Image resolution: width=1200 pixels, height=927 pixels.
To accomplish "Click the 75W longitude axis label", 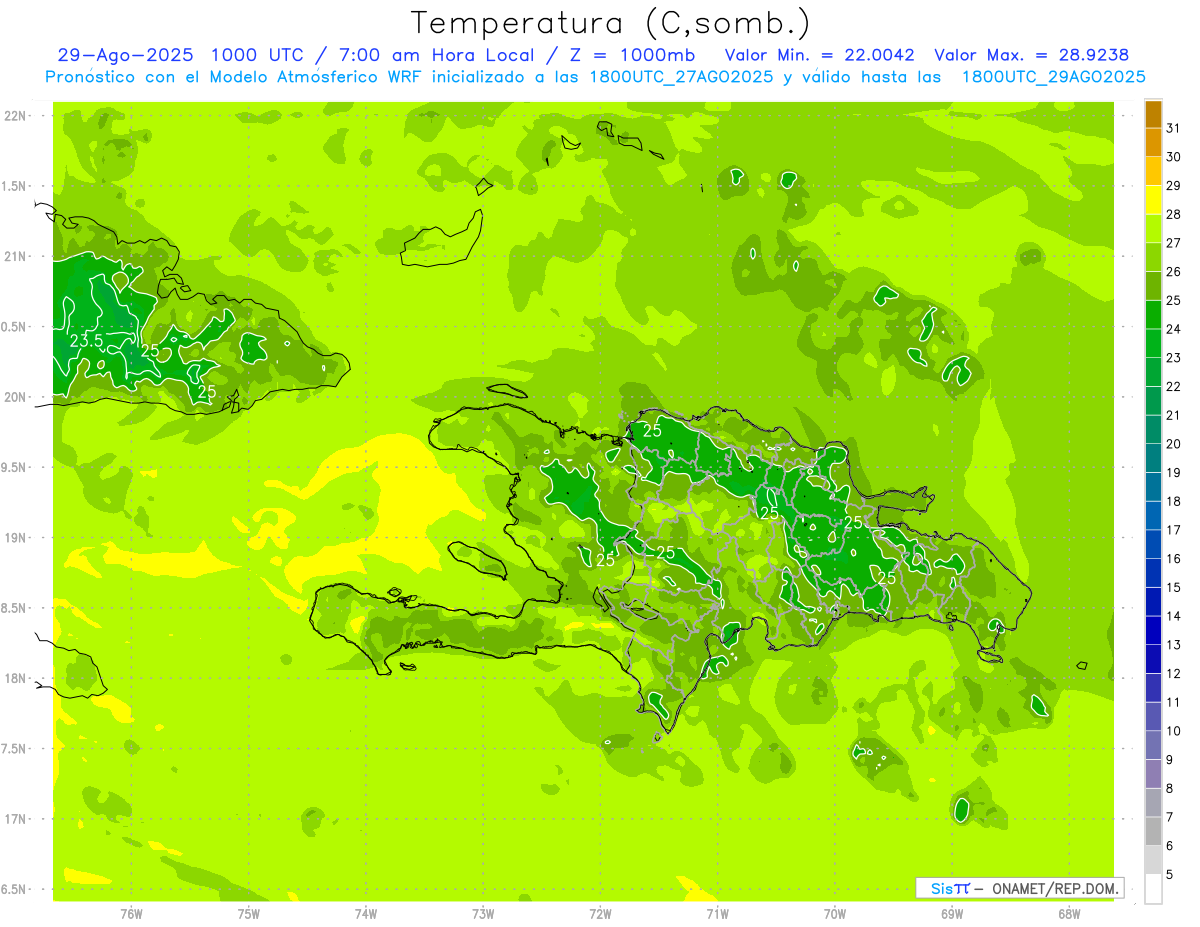I will click(x=248, y=913).
